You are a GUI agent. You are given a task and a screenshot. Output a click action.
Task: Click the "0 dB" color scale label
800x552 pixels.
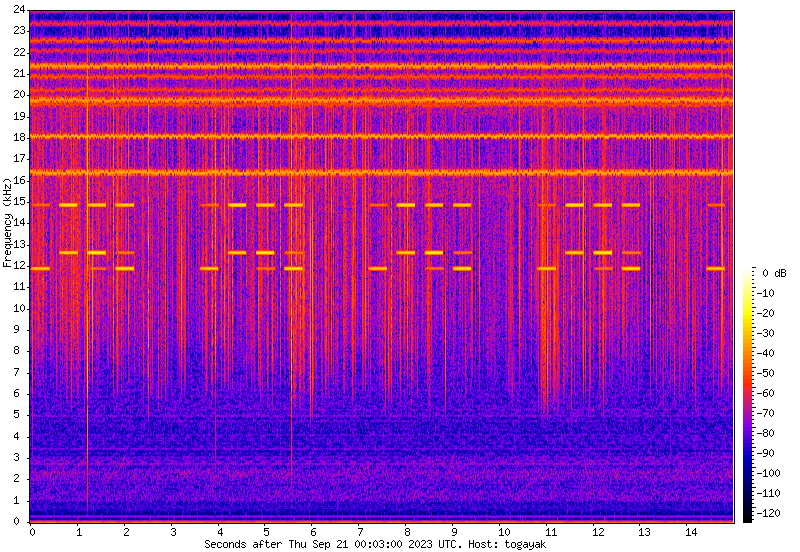coord(774,273)
